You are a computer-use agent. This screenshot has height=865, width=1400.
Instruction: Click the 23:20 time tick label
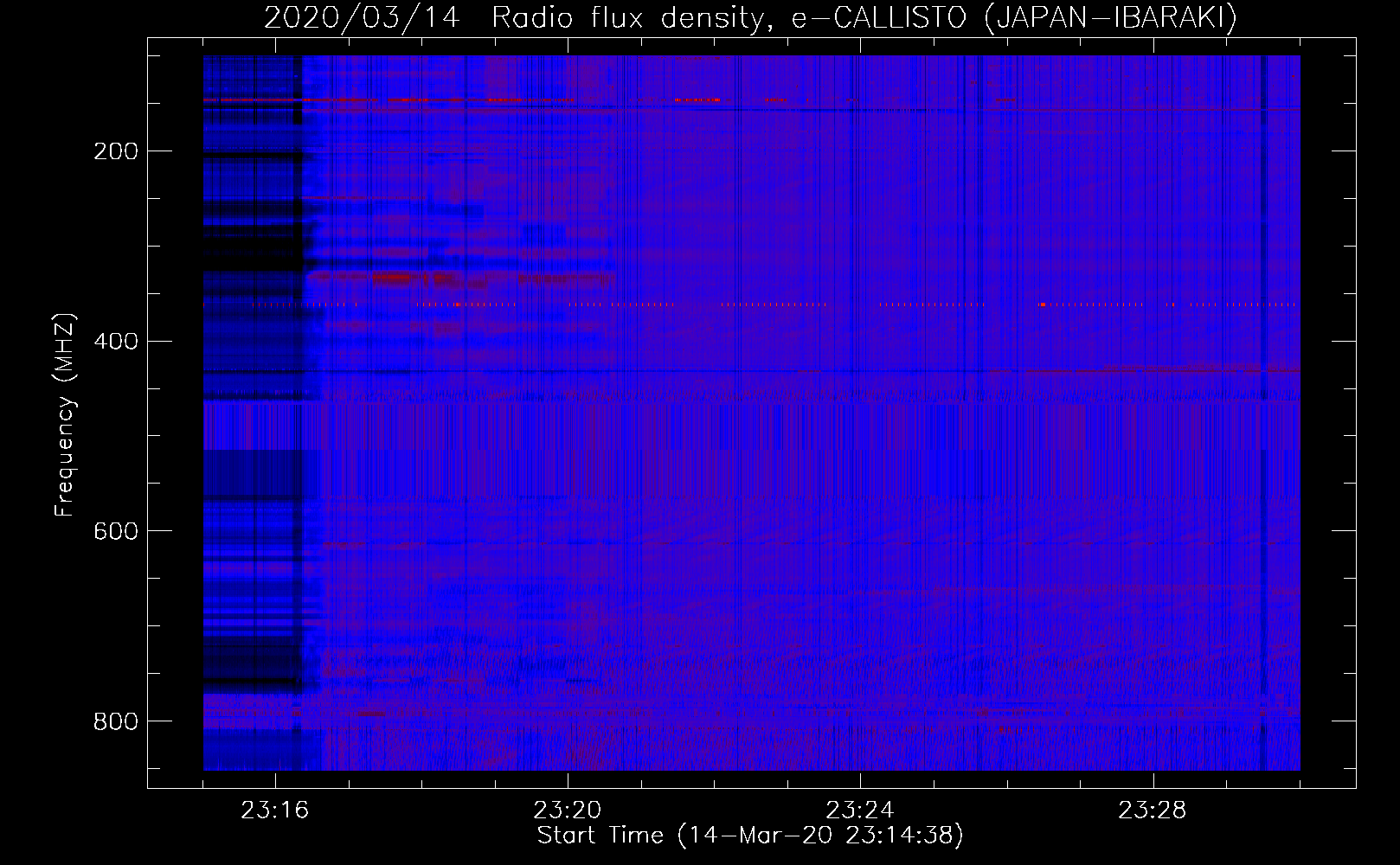coord(568,811)
